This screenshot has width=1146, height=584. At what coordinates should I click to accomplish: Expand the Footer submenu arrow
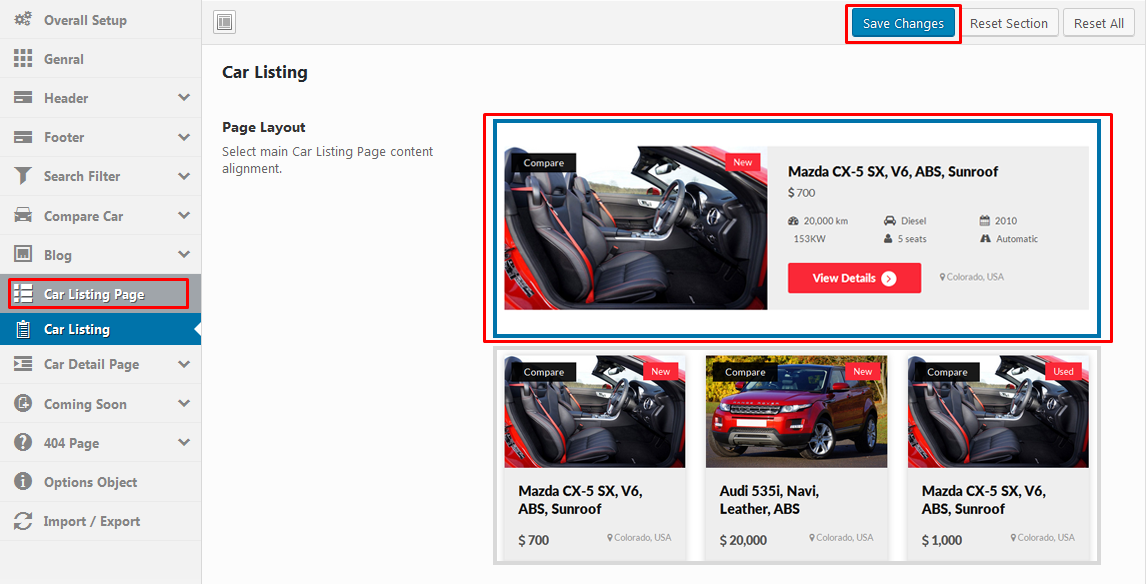click(x=183, y=137)
